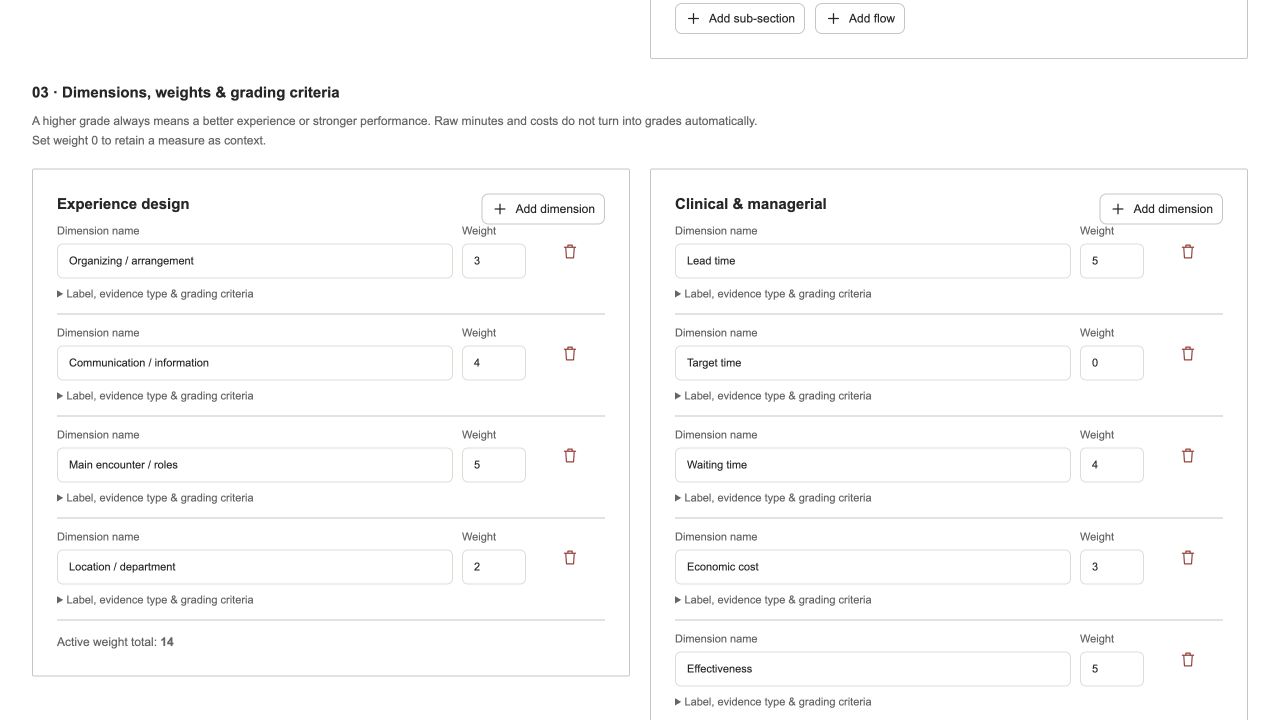Remove the Economic cost dimension
The width and height of the screenshot is (1280, 720).
1188,558
